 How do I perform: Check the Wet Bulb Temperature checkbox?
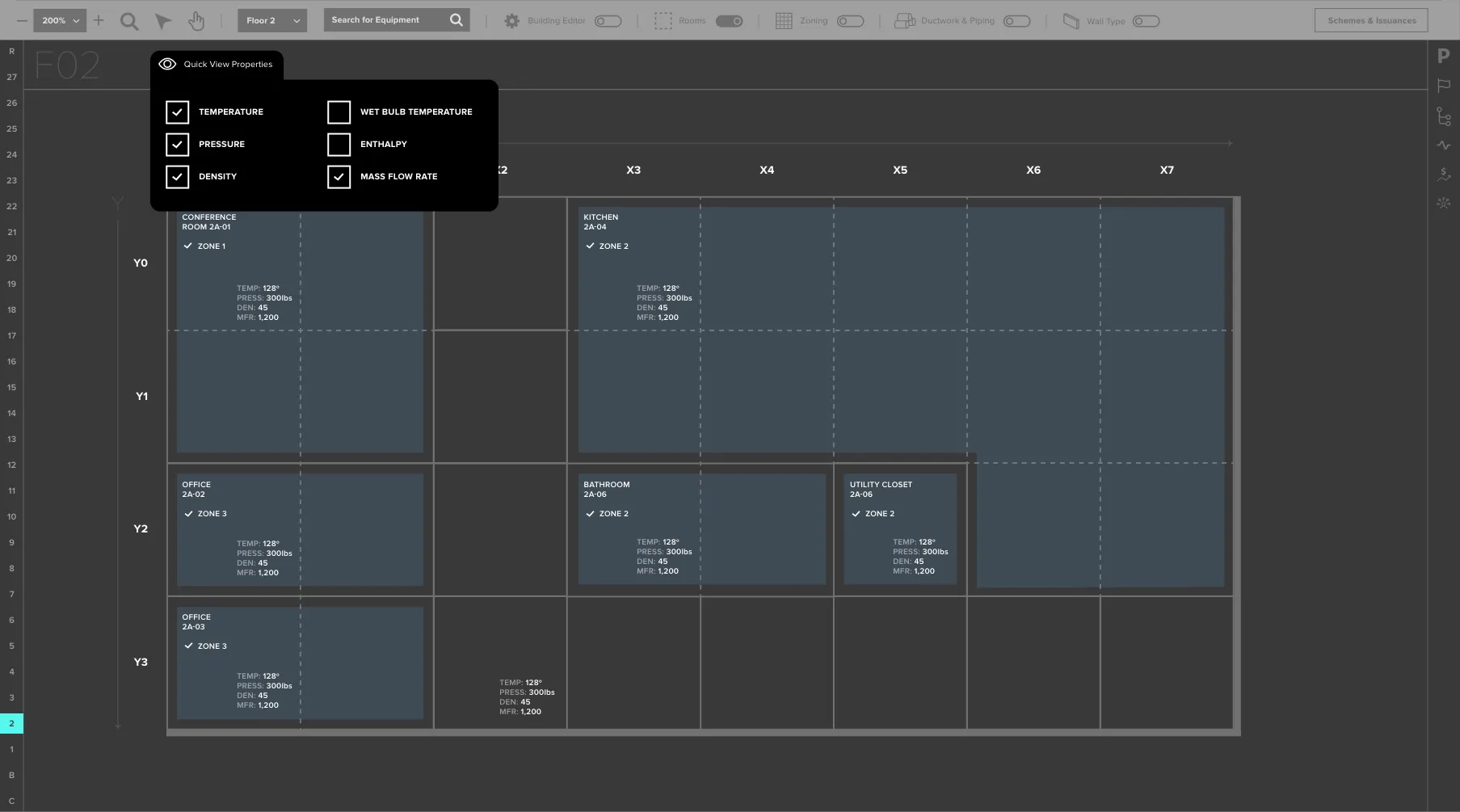[x=339, y=111]
